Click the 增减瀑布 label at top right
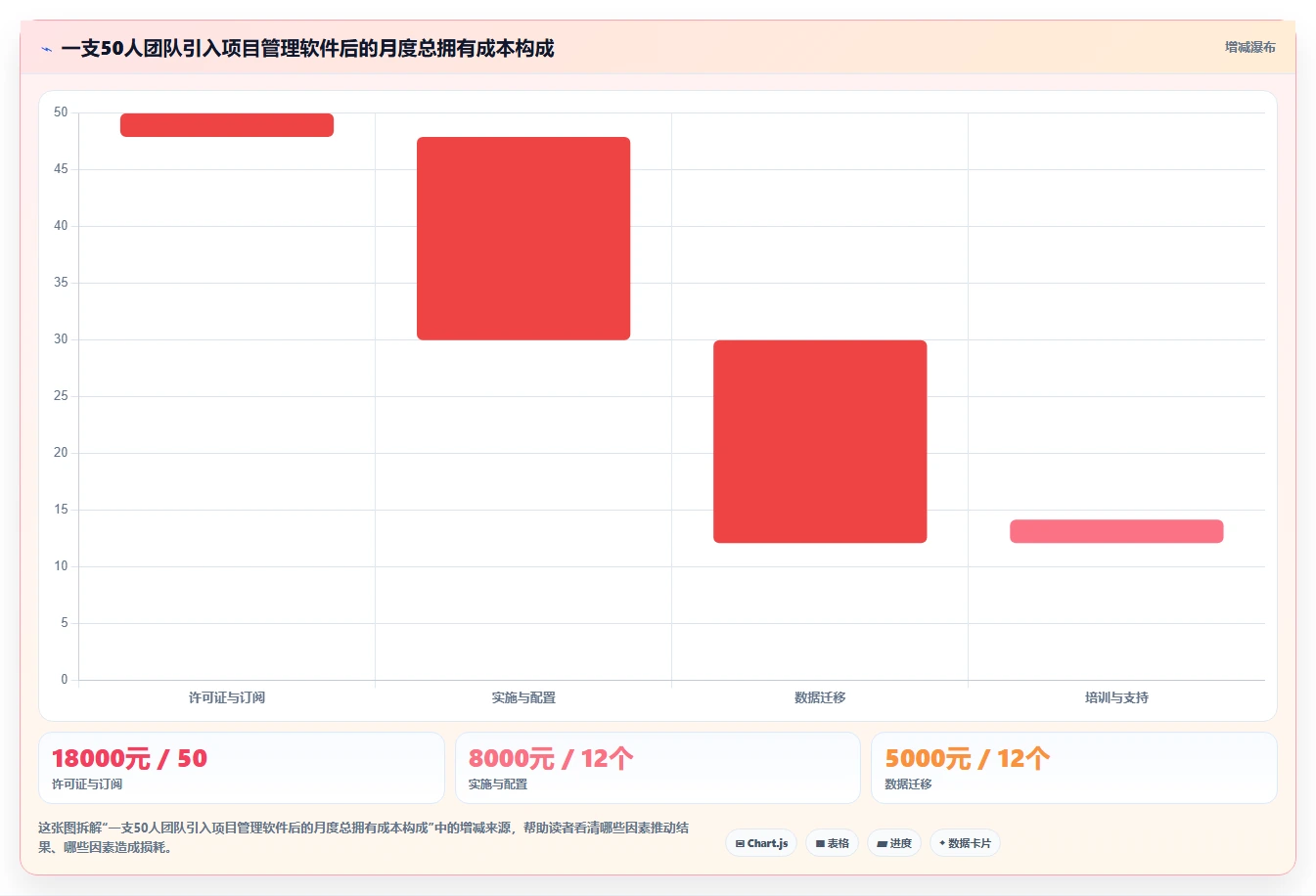 pos(1249,47)
